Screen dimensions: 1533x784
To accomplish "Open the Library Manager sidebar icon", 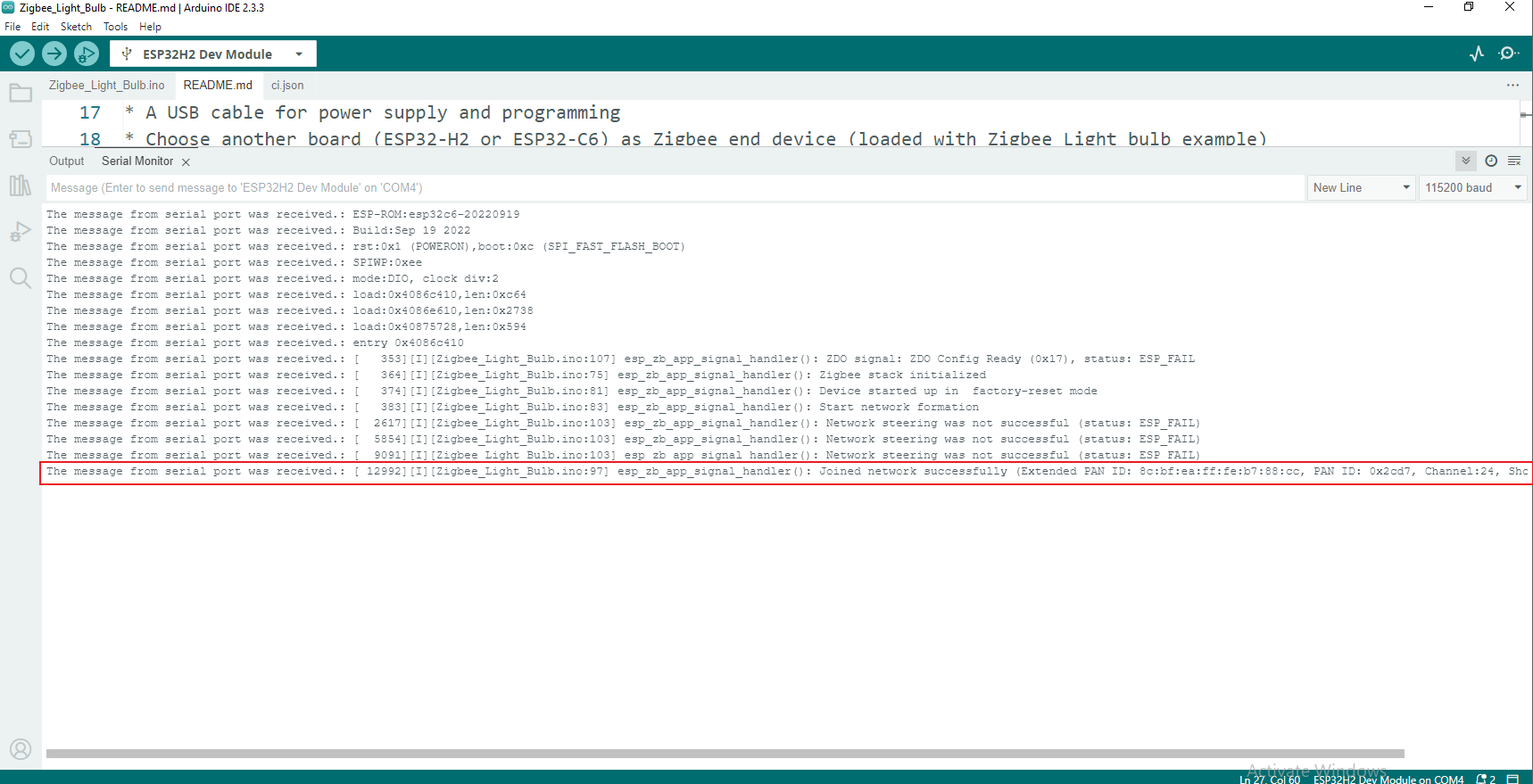I will pos(21,186).
